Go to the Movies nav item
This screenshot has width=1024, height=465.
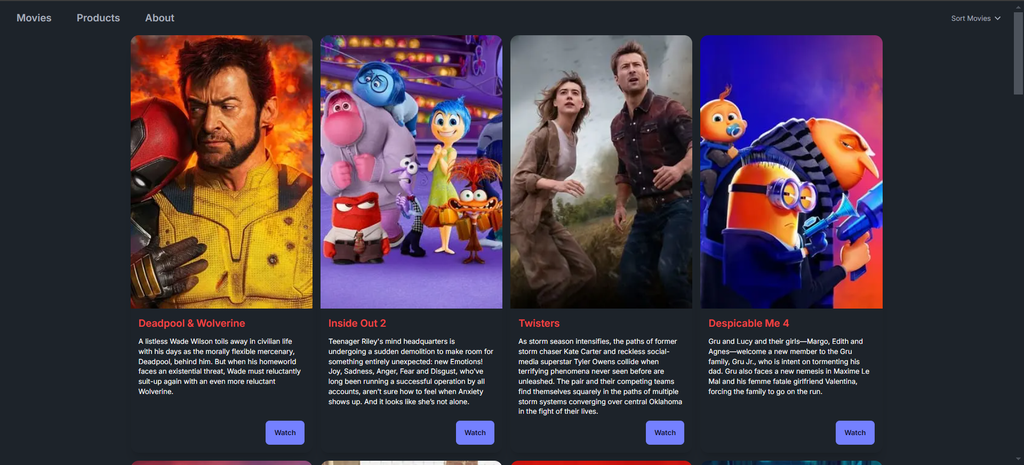34,18
